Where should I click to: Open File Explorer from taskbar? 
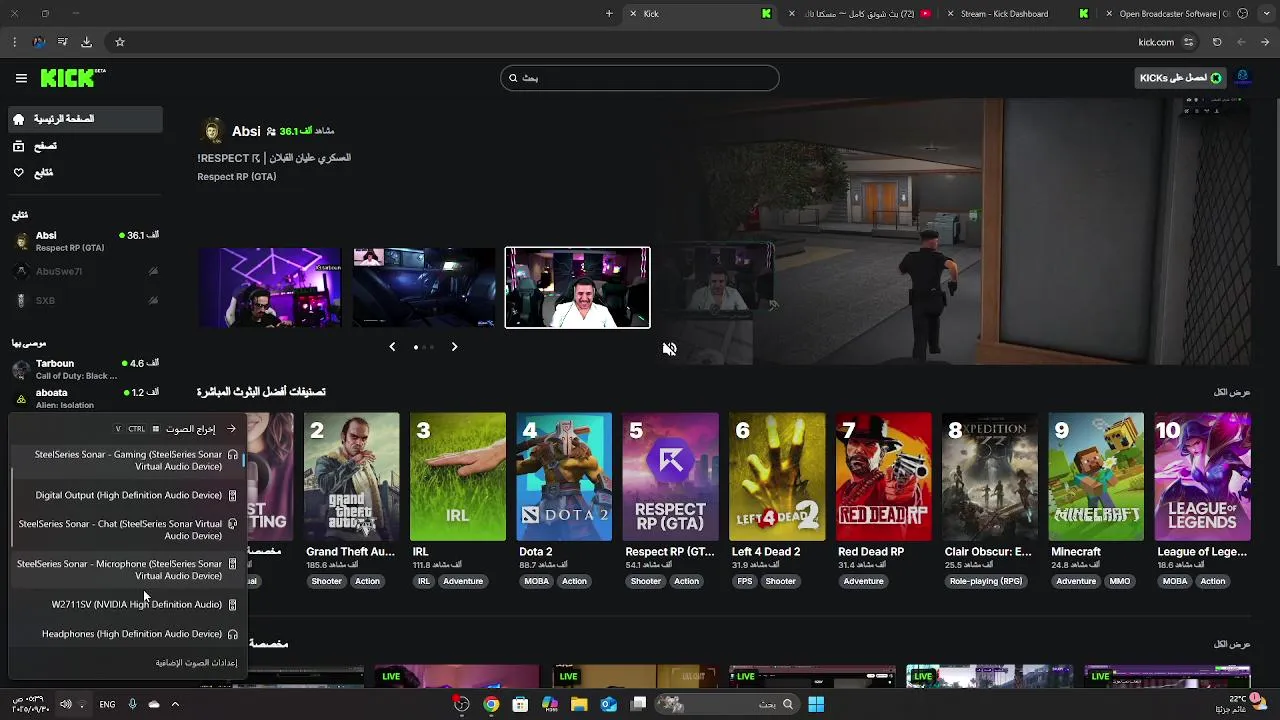click(579, 704)
